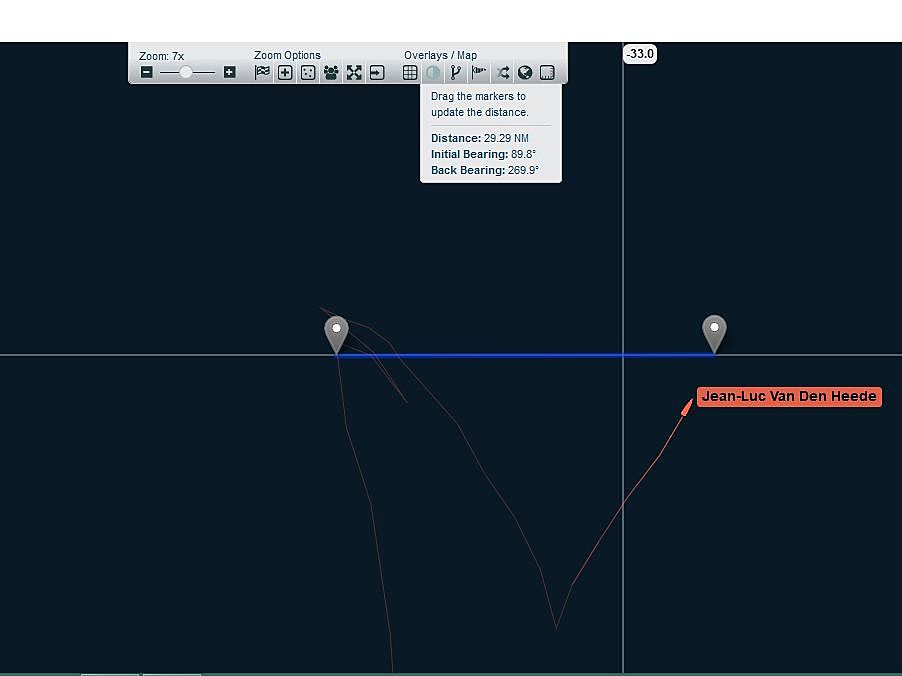902x676 pixels.
Task: Click the blue distance measurement line
Action: [x=525, y=356]
